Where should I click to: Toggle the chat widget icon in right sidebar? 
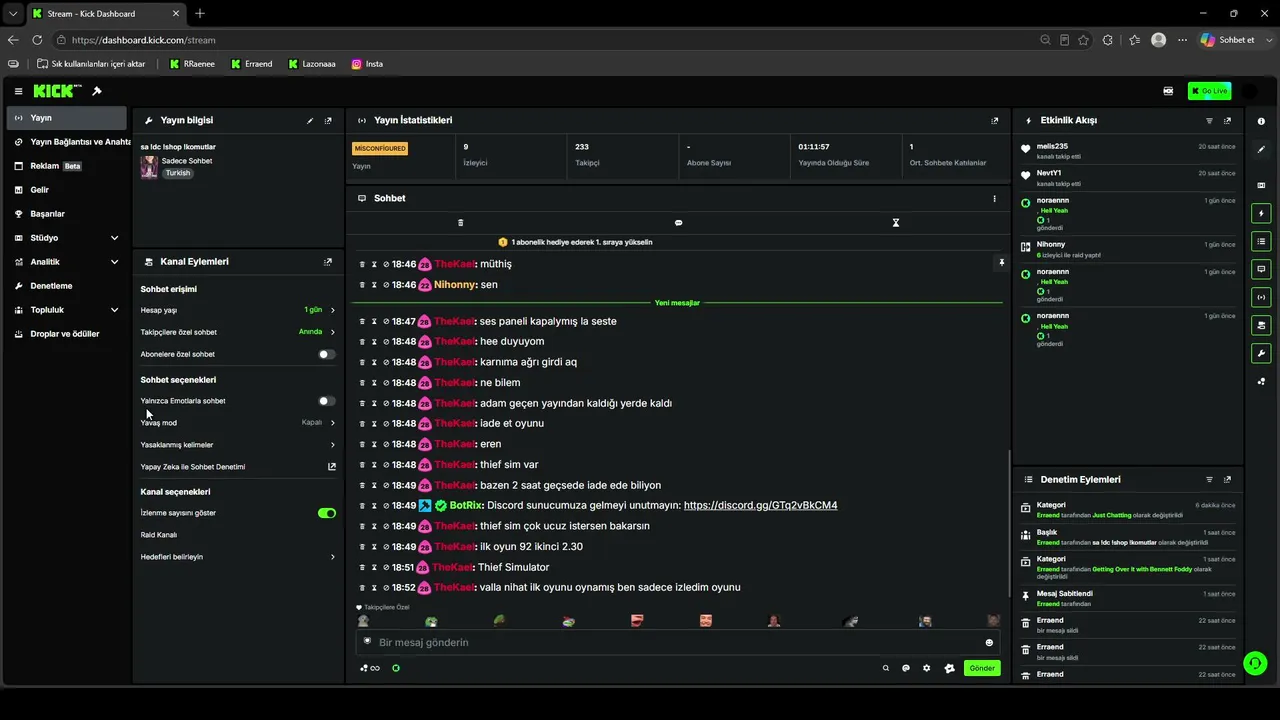1261,269
